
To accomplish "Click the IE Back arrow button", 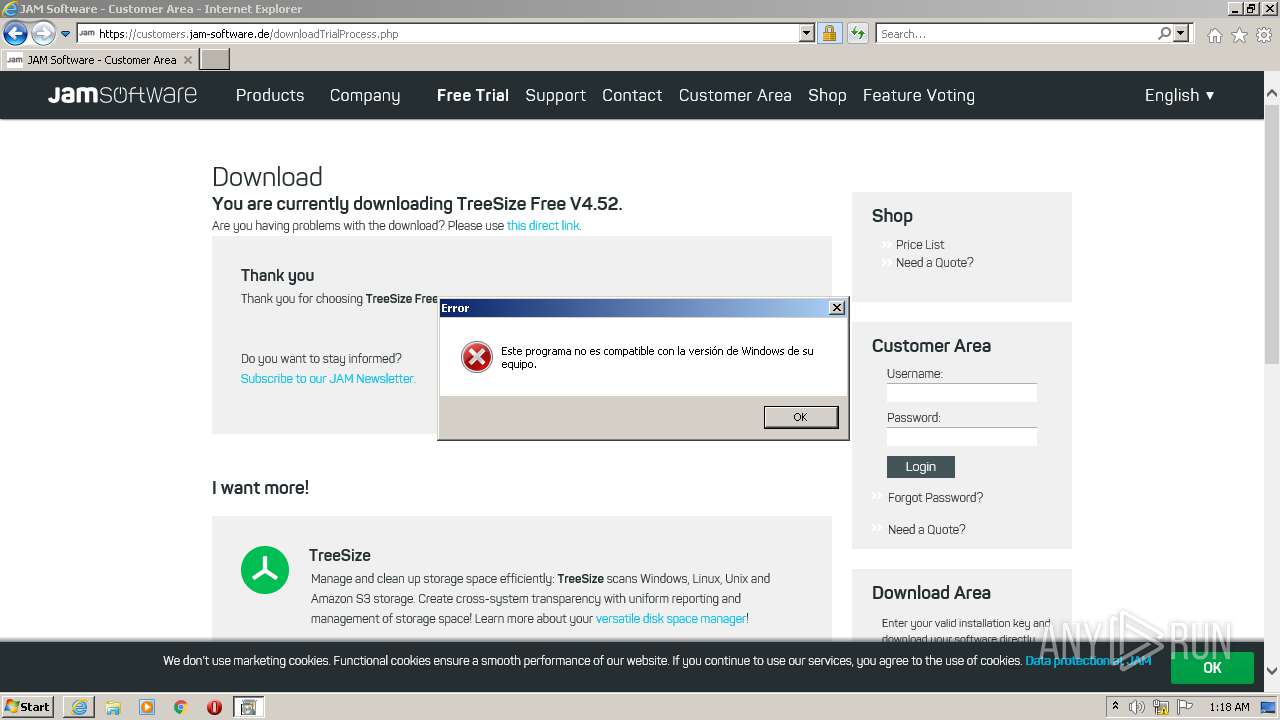I will point(15,34).
